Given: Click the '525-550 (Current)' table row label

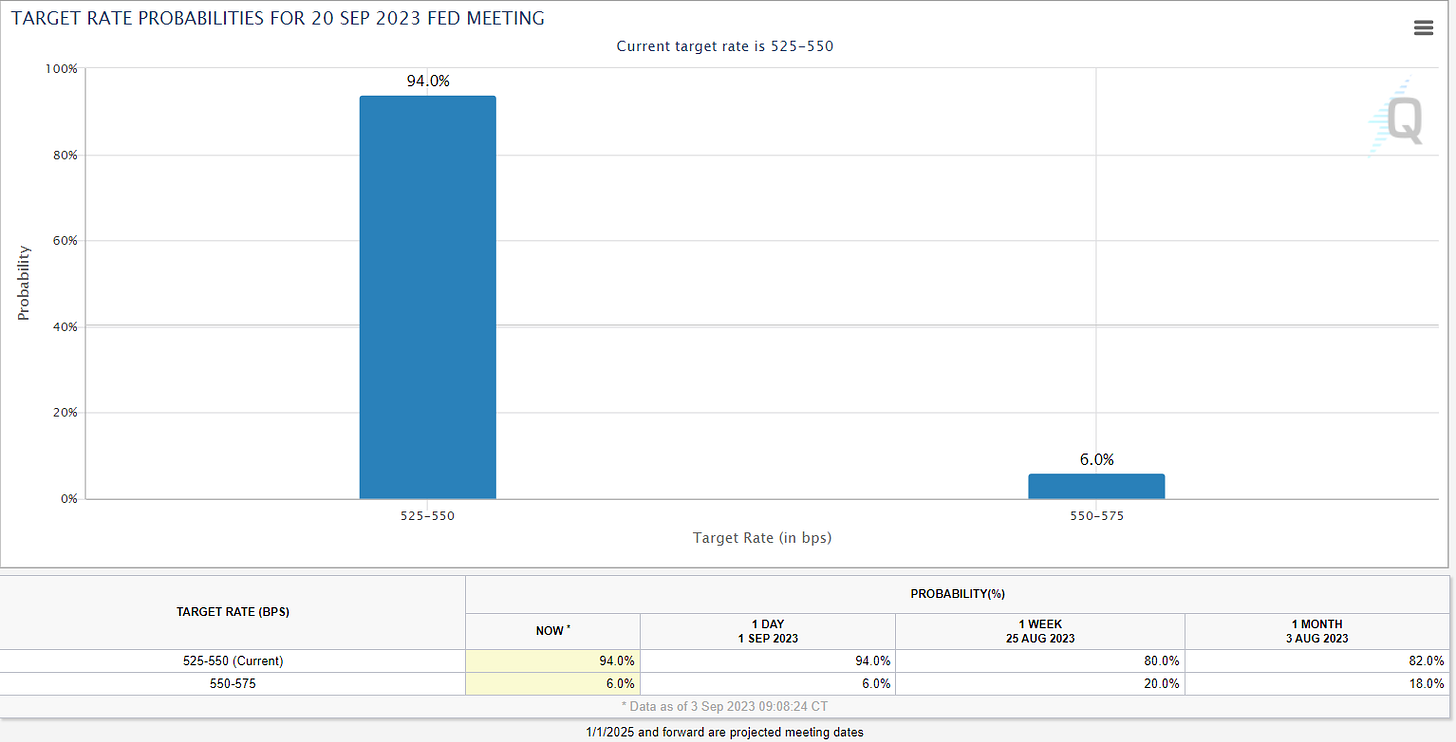Looking at the screenshot, I should coord(233,661).
